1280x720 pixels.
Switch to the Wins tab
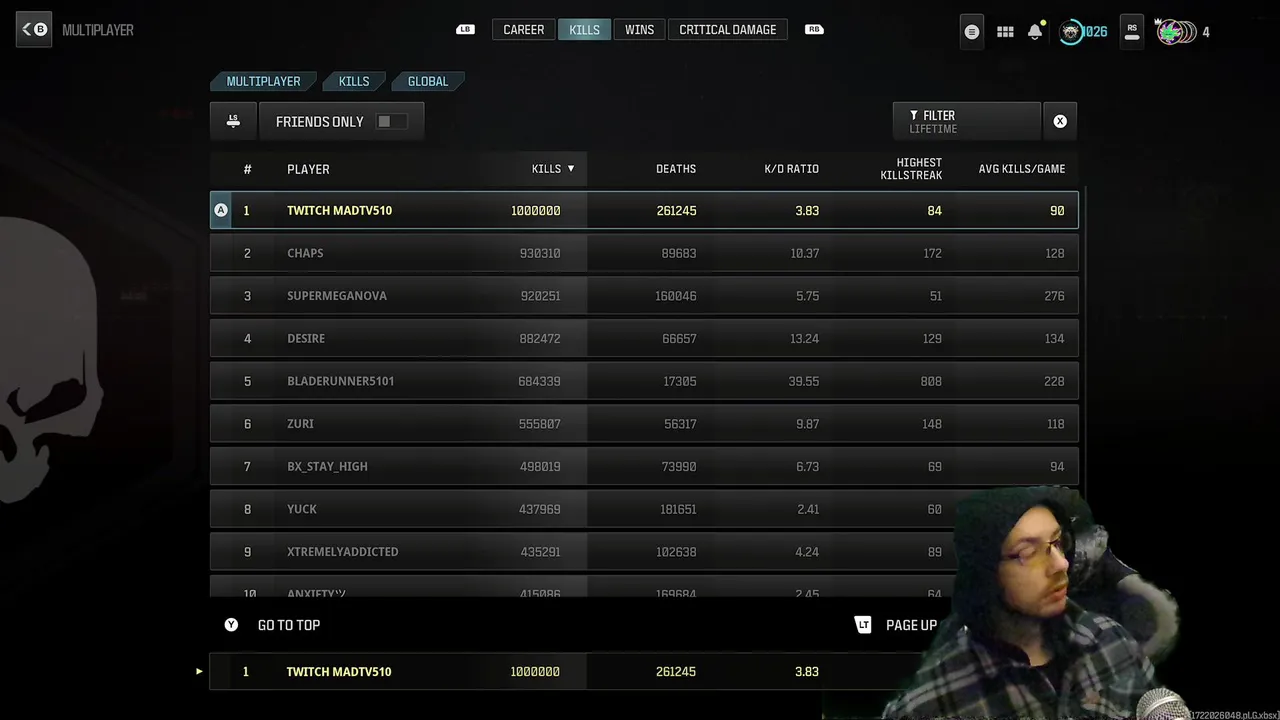(639, 30)
